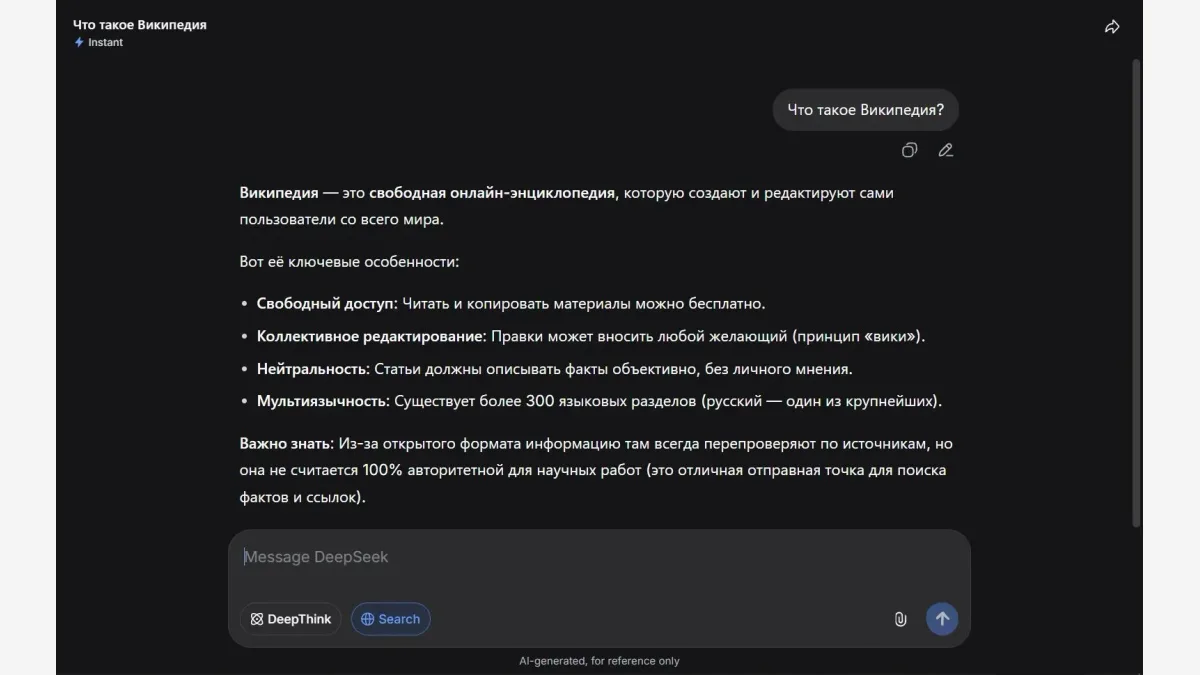The image size is (1200, 675).
Task: Edit the user message with pencil icon
Action: (x=945, y=150)
